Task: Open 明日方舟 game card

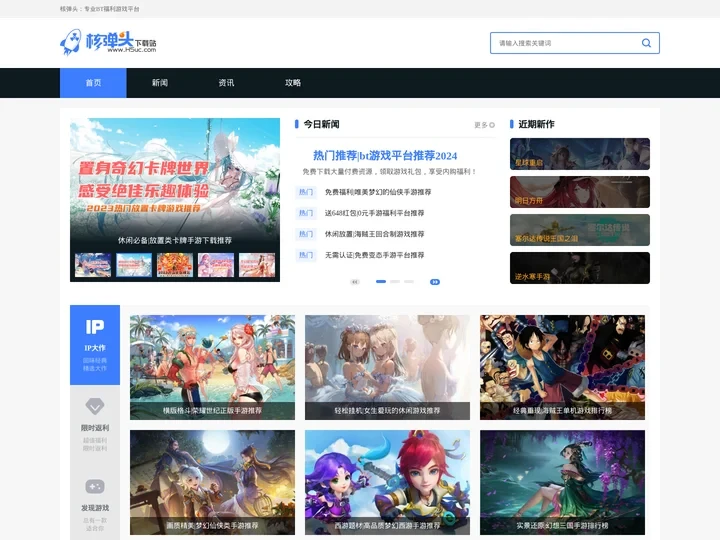Action: (580, 192)
